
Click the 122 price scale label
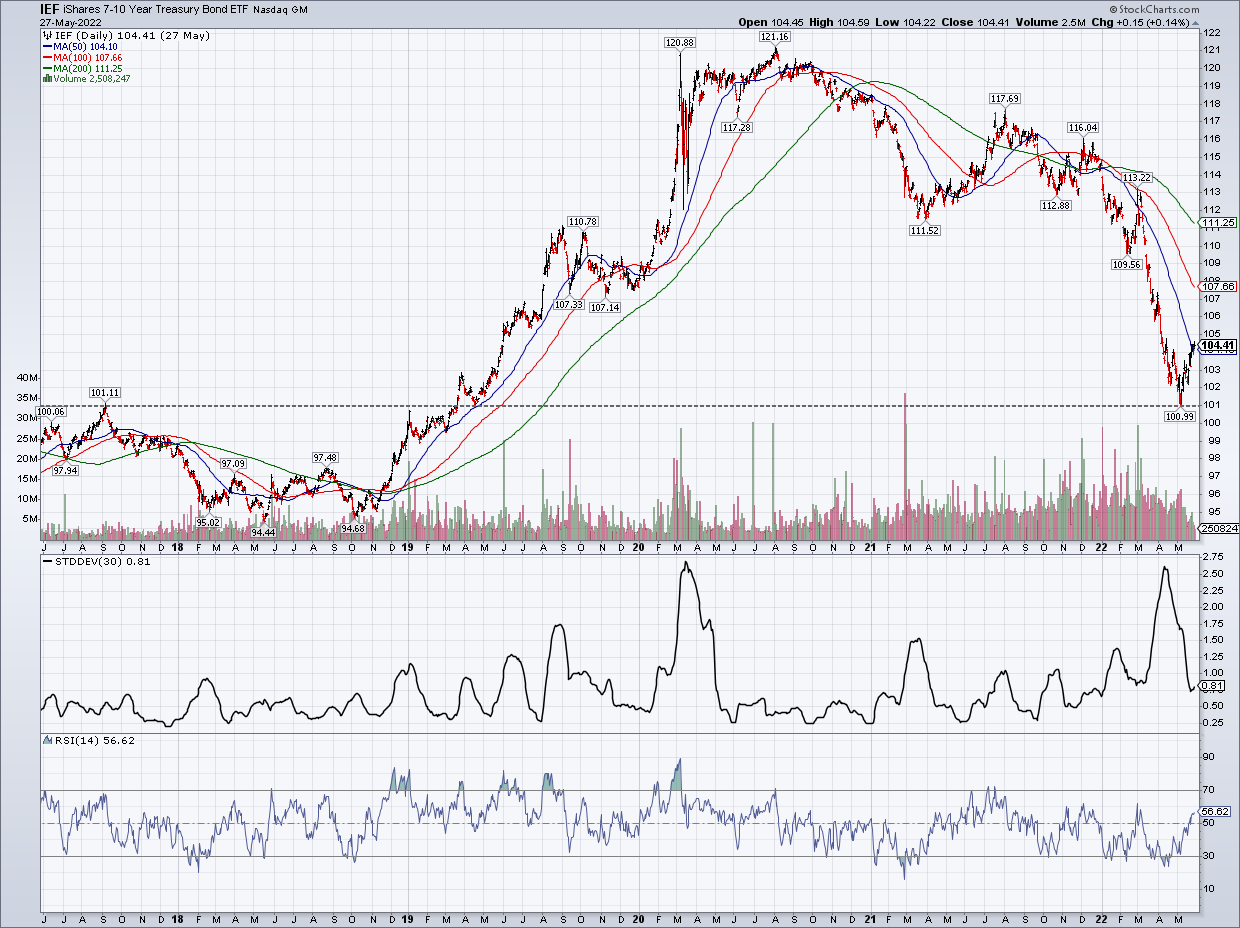click(1211, 32)
